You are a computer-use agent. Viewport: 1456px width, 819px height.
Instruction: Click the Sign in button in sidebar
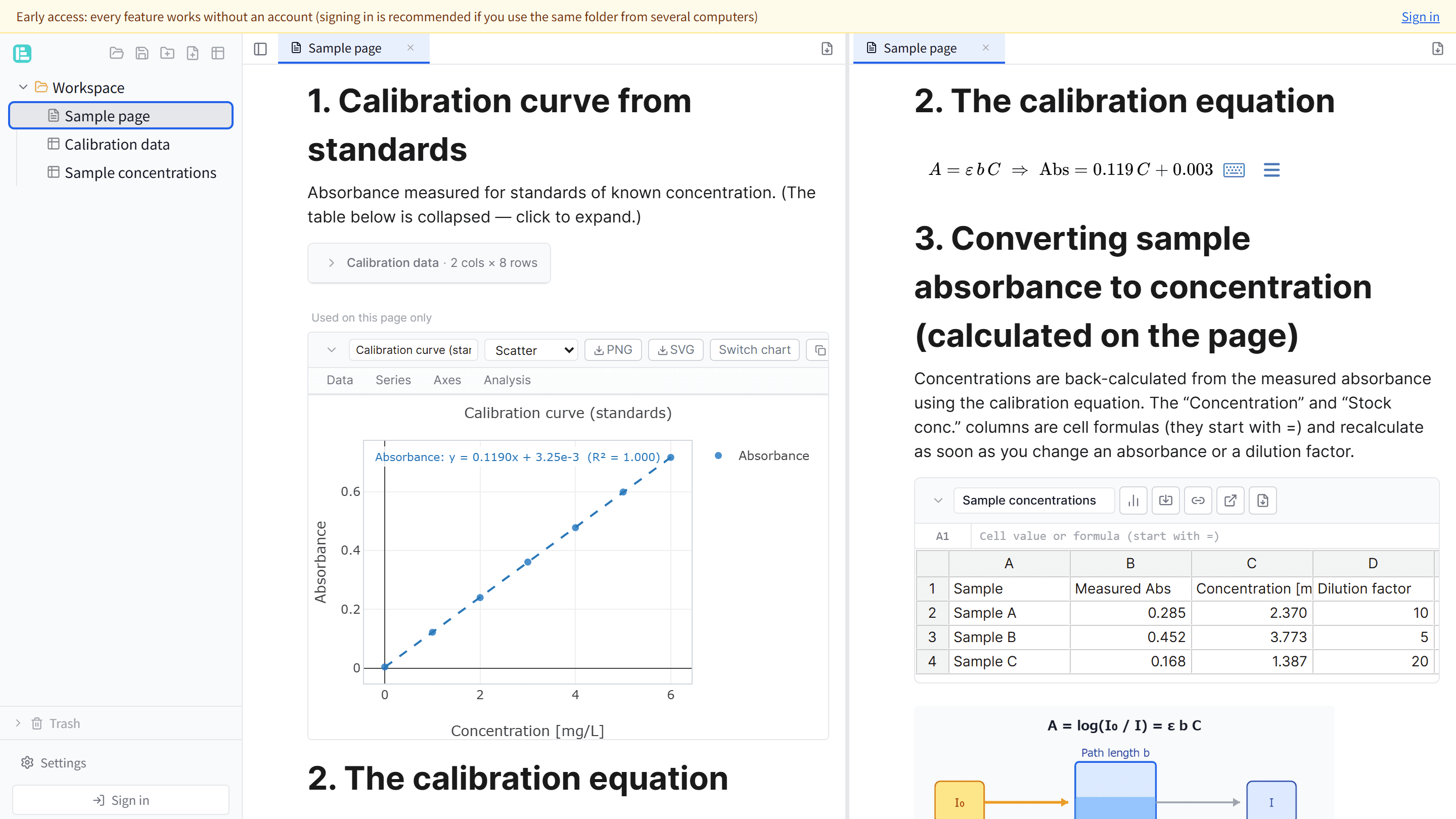point(121,800)
